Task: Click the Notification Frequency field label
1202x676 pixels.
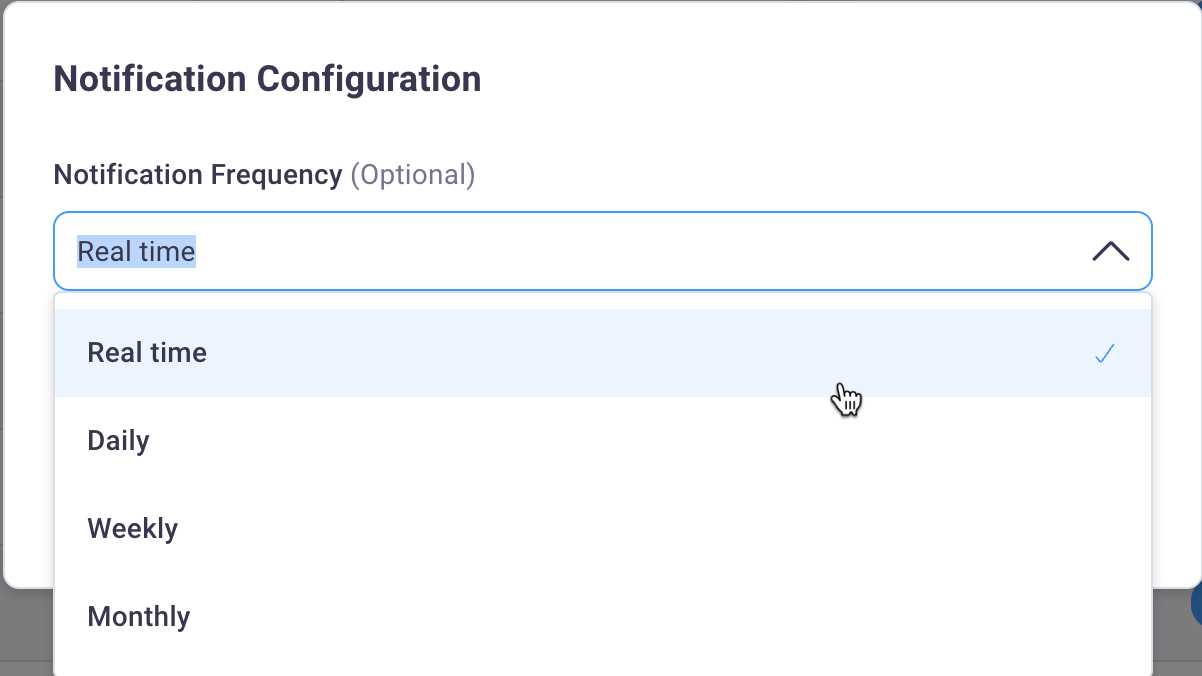Action: (197, 175)
